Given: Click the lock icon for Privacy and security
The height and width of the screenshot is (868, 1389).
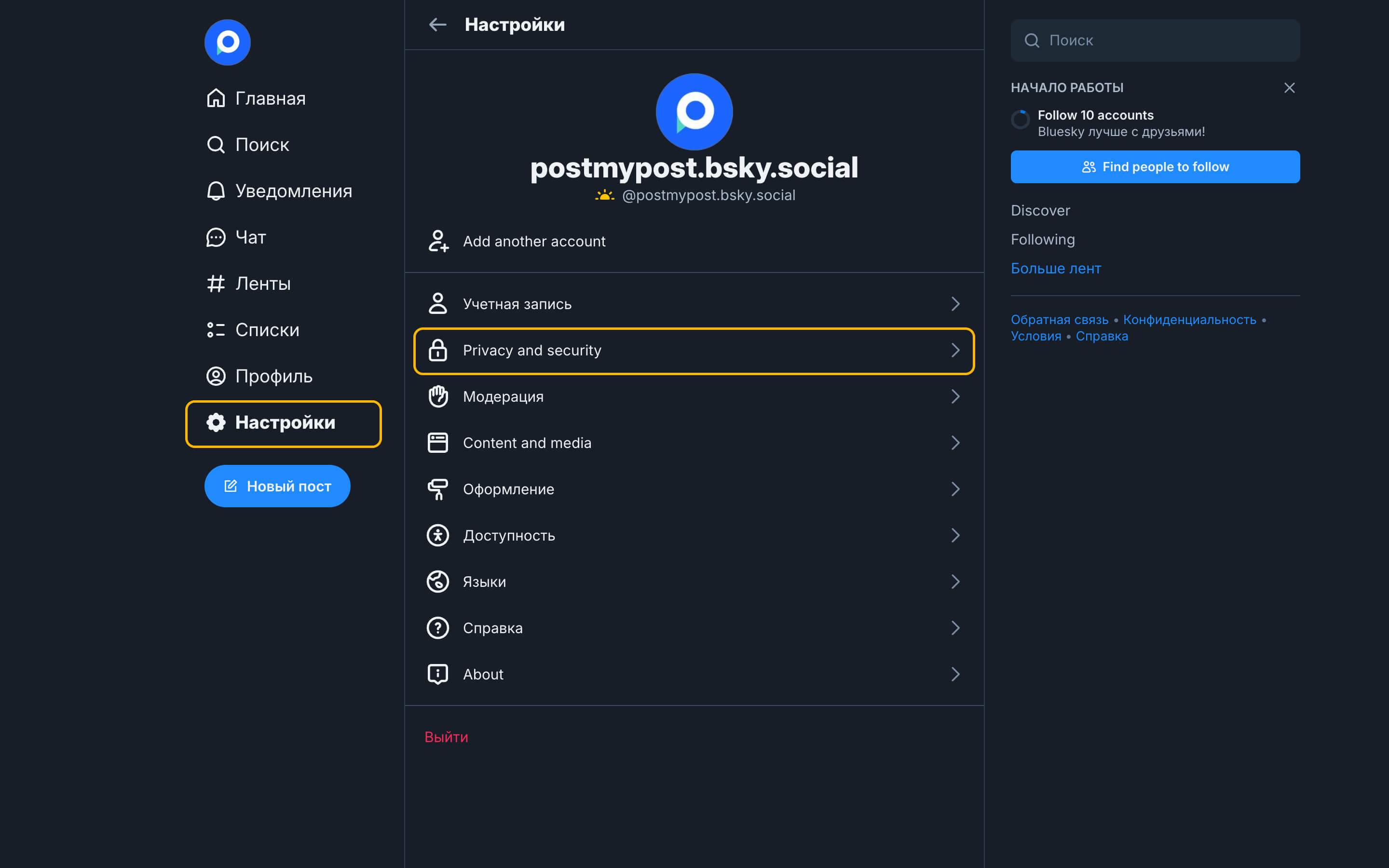Looking at the screenshot, I should [437, 350].
